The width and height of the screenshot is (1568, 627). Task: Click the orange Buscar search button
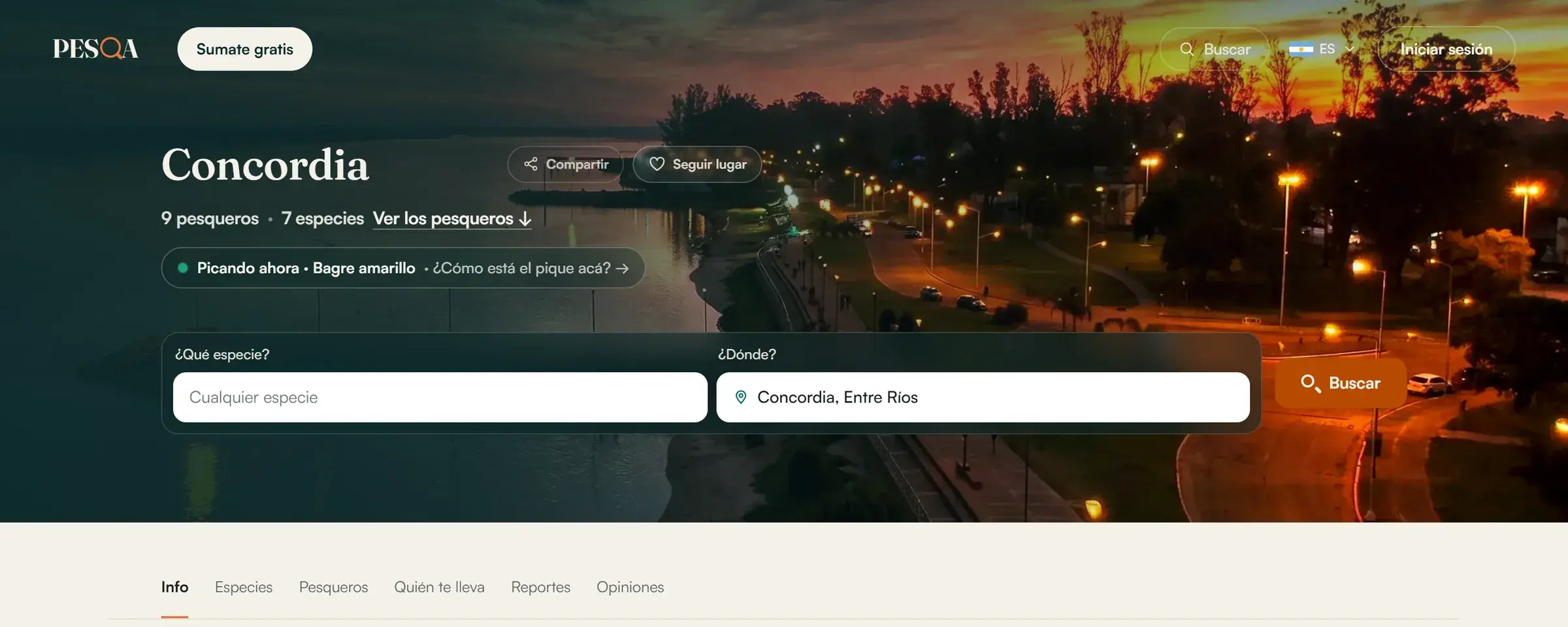[x=1341, y=383]
